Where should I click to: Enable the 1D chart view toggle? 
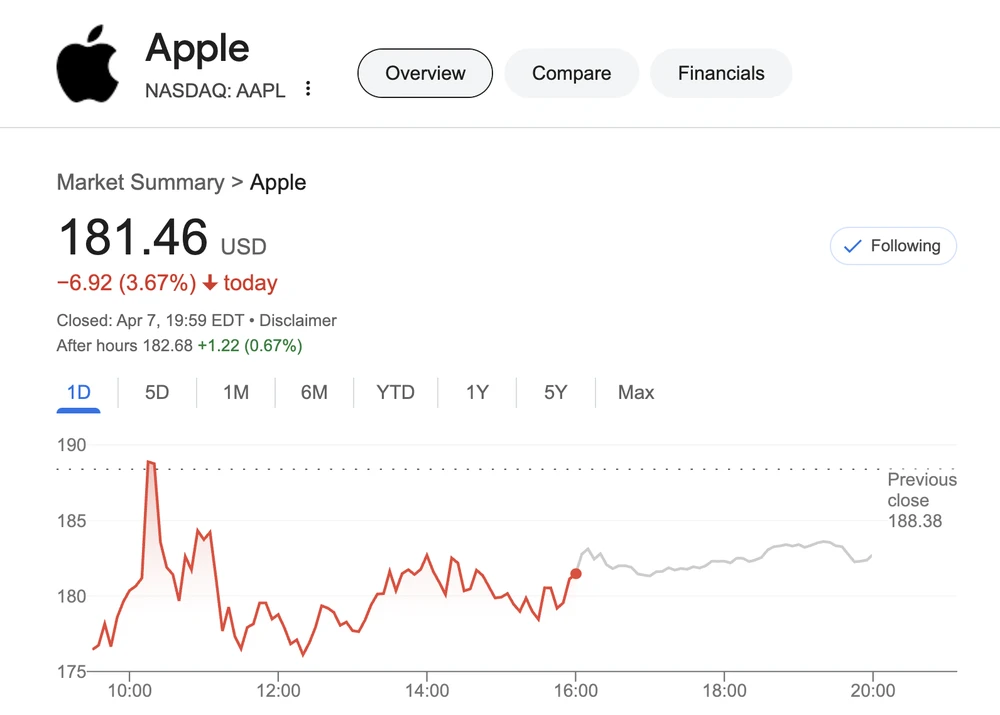coord(78,392)
